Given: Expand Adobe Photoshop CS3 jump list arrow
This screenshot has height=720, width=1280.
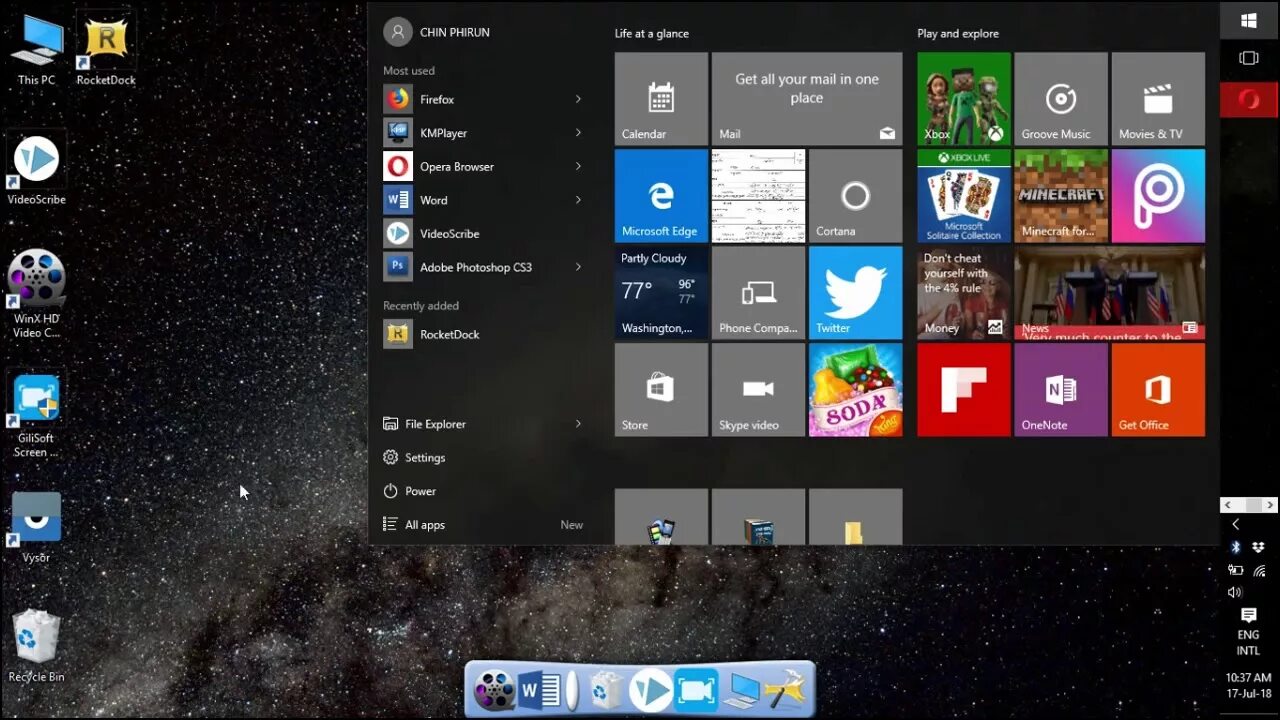Looking at the screenshot, I should coord(578,267).
